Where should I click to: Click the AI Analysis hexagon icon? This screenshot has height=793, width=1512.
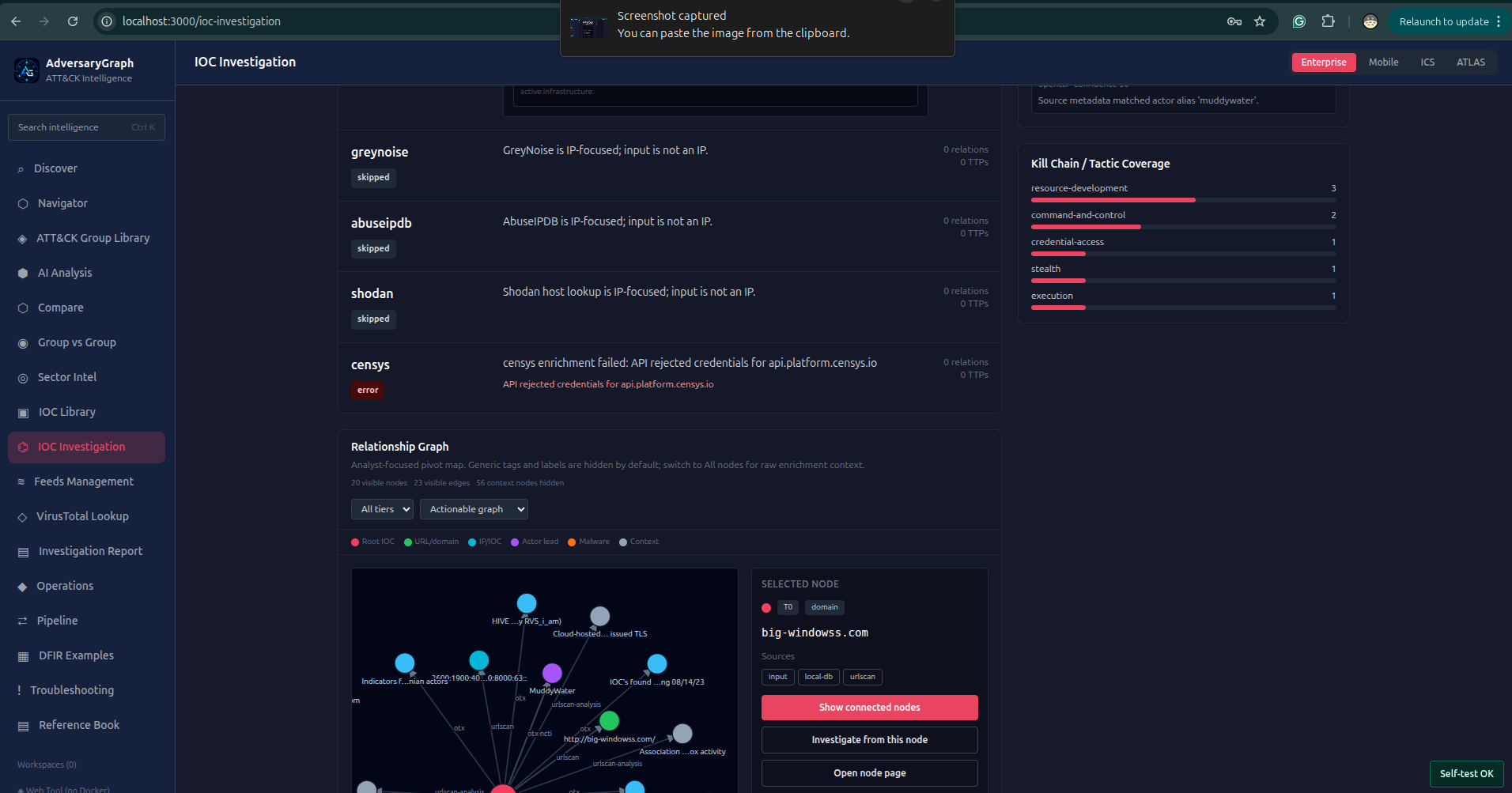(x=23, y=274)
